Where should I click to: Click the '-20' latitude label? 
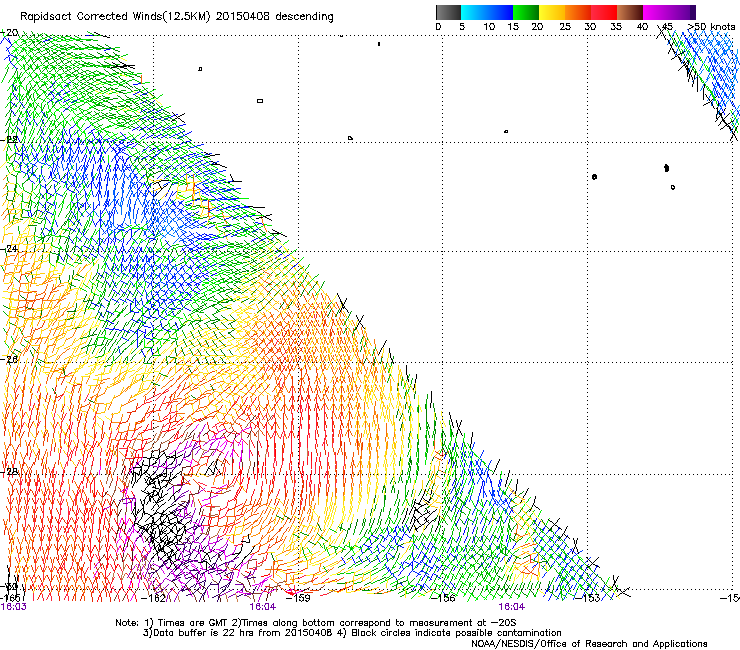click(9, 33)
